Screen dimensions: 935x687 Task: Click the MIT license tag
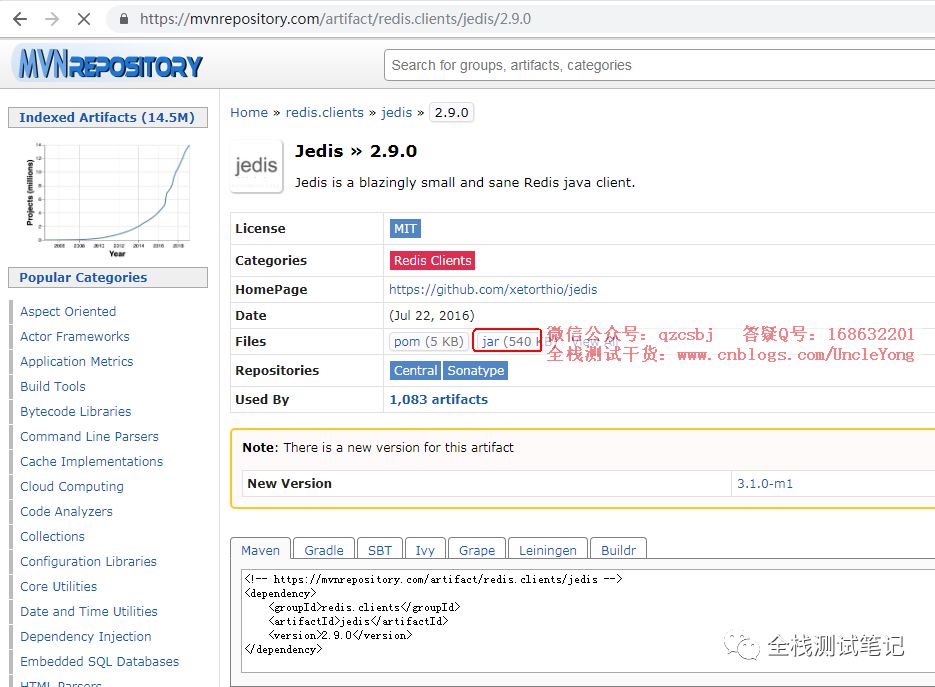pos(405,228)
